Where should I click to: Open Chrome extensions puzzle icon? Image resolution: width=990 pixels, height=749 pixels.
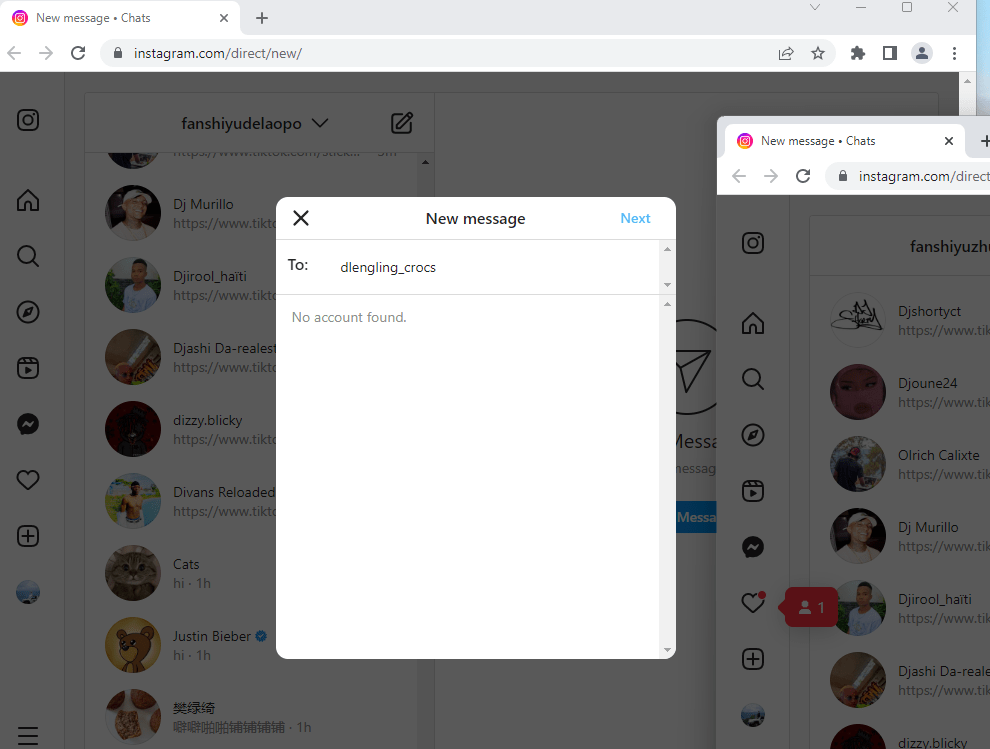(x=857, y=53)
